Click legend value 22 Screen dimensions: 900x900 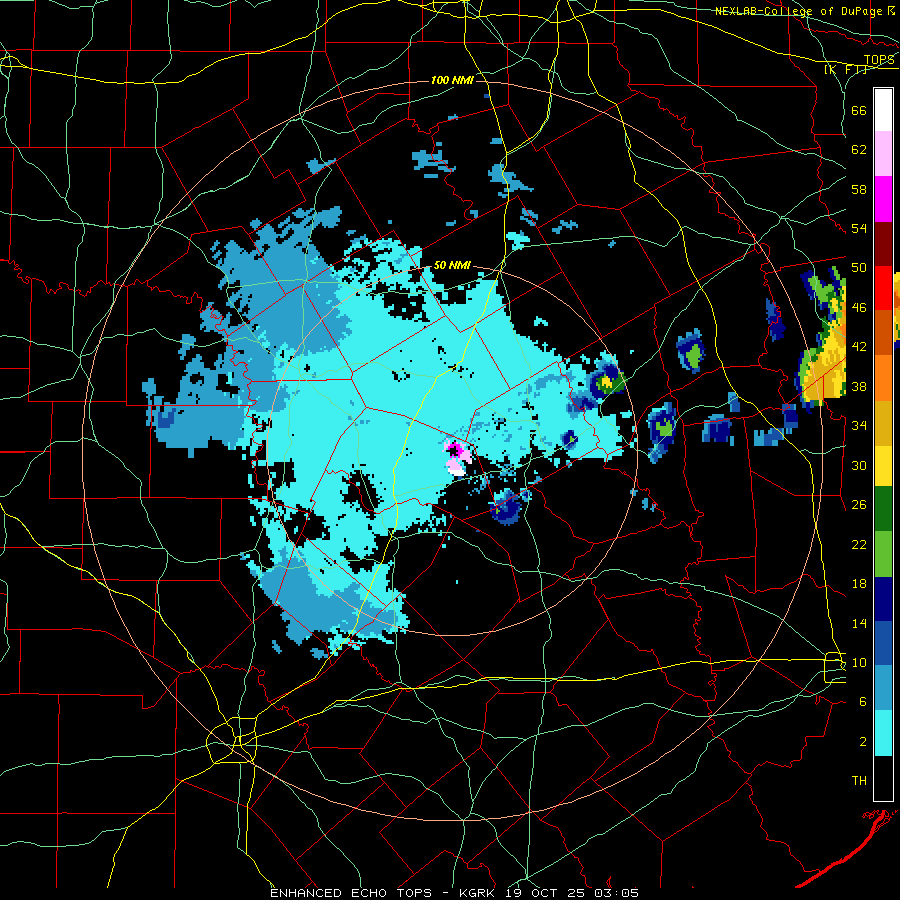[x=859, y=544]
